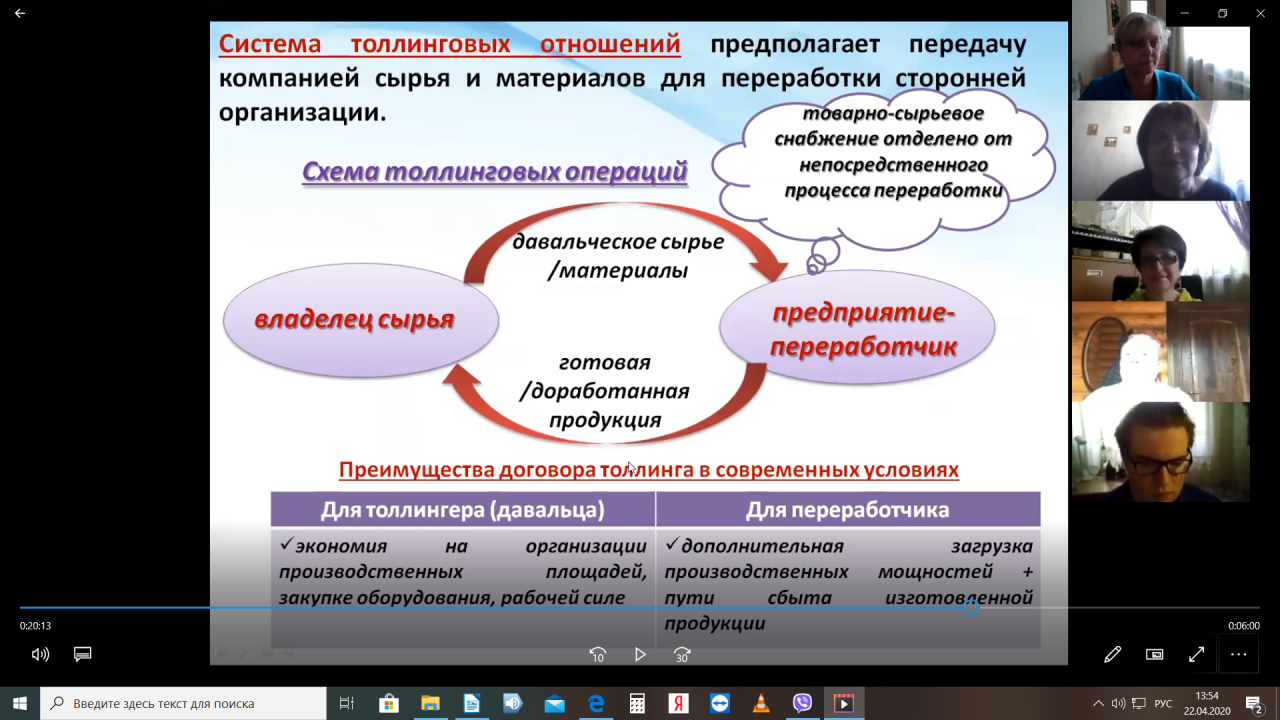Viewport: 1280px width, 720px height.
Task: Skip back 10 seconds
Action: [x=597, y=655]
